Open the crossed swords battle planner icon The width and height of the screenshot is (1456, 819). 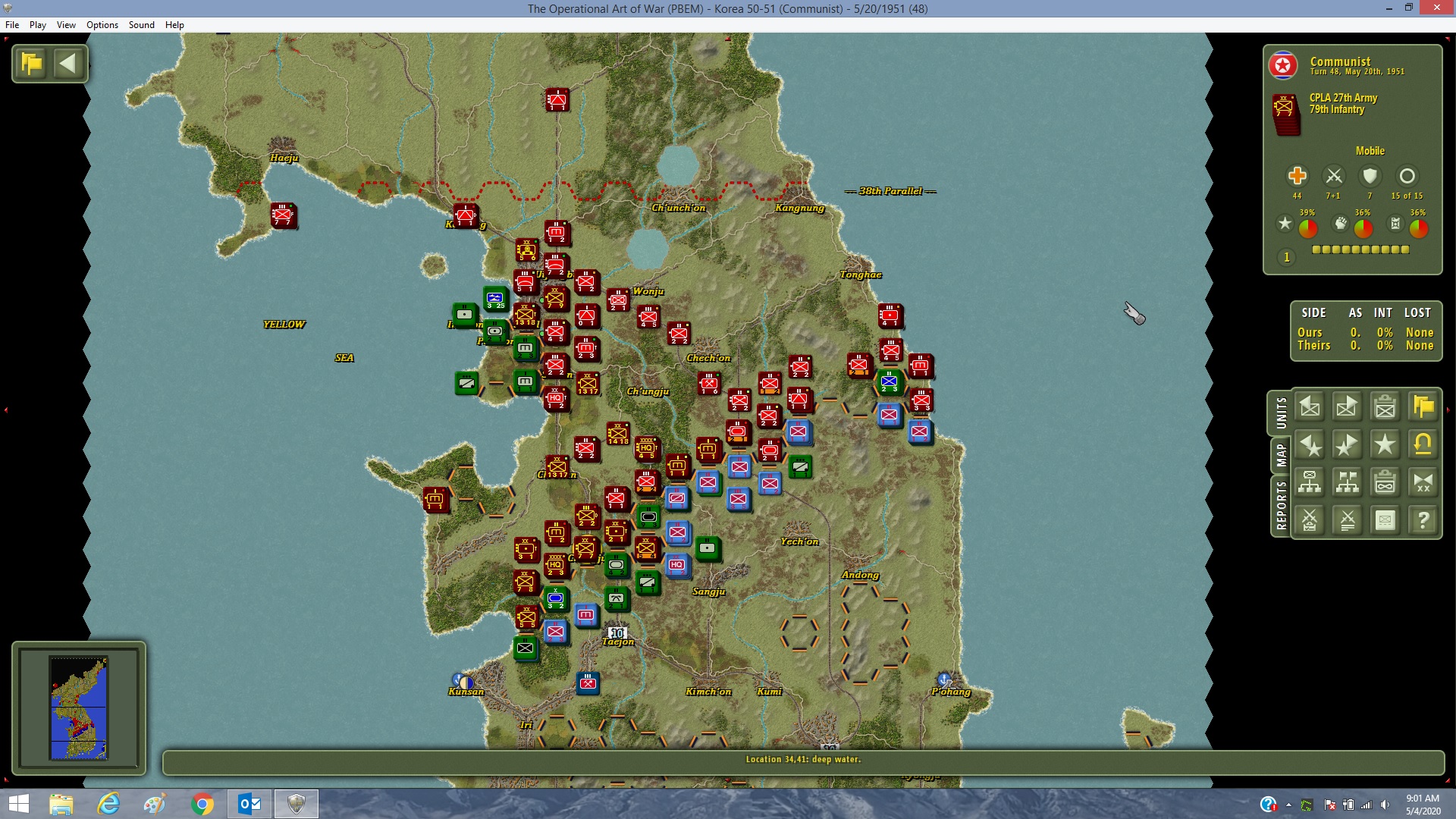1310,520
